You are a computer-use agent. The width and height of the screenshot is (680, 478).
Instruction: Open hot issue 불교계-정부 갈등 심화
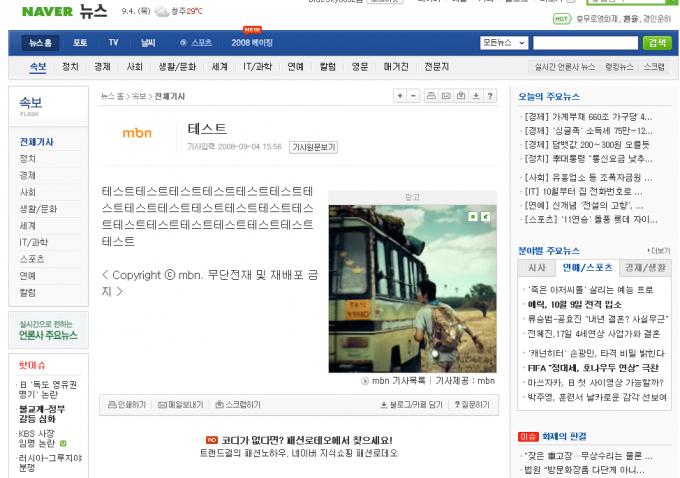42,414
